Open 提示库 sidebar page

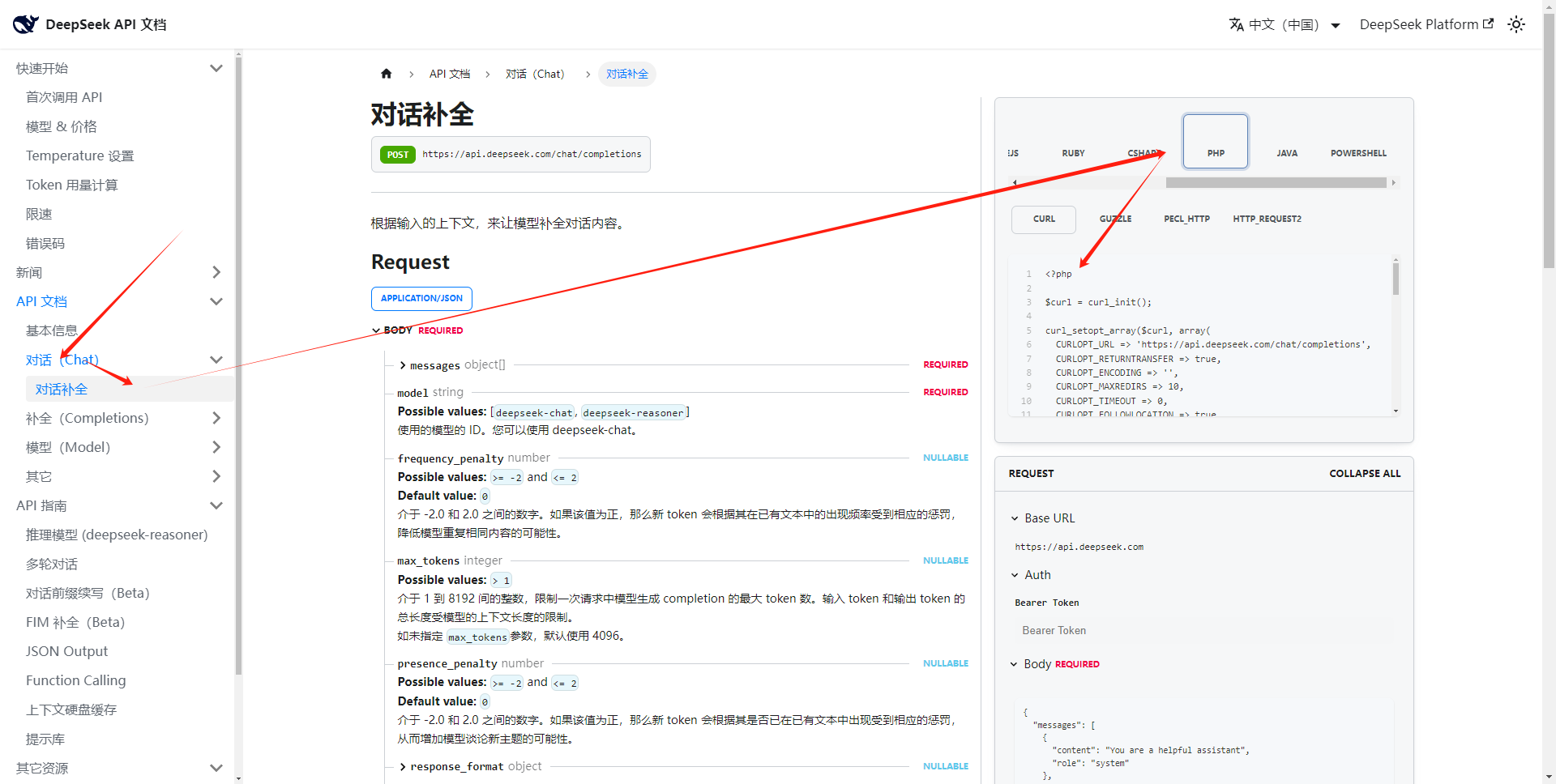(45, 739)
